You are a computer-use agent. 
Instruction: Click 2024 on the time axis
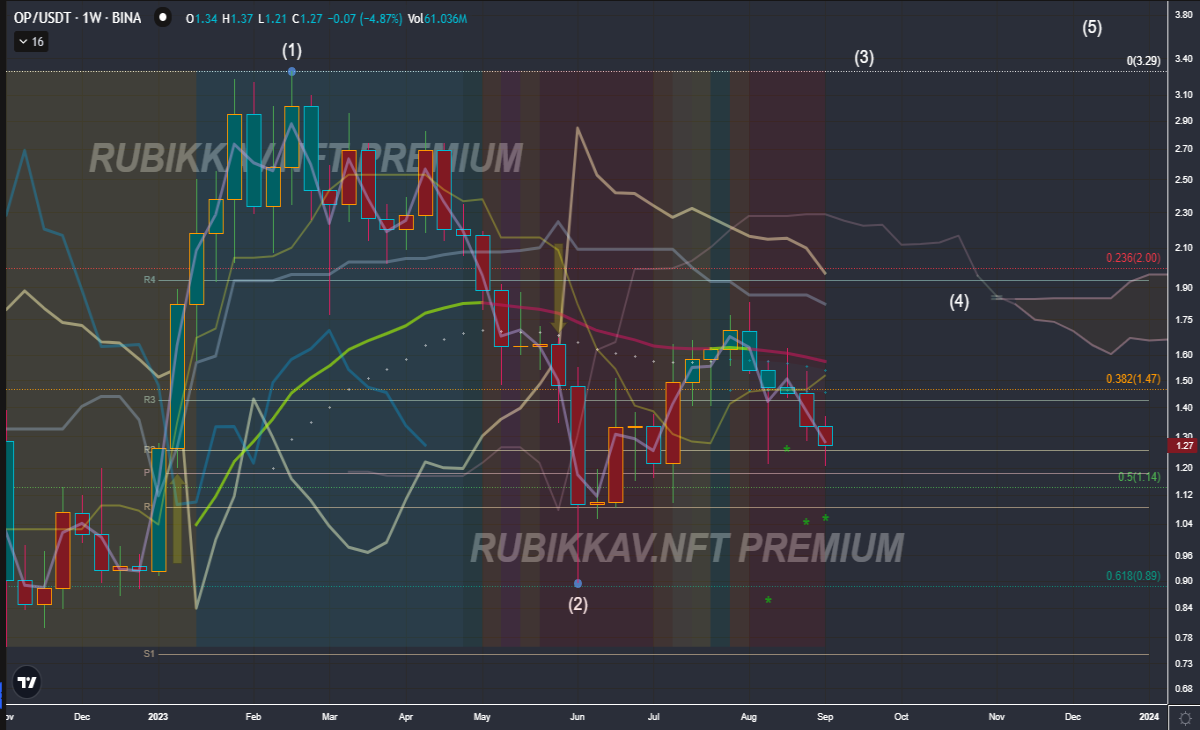(x=1150, y=717)
